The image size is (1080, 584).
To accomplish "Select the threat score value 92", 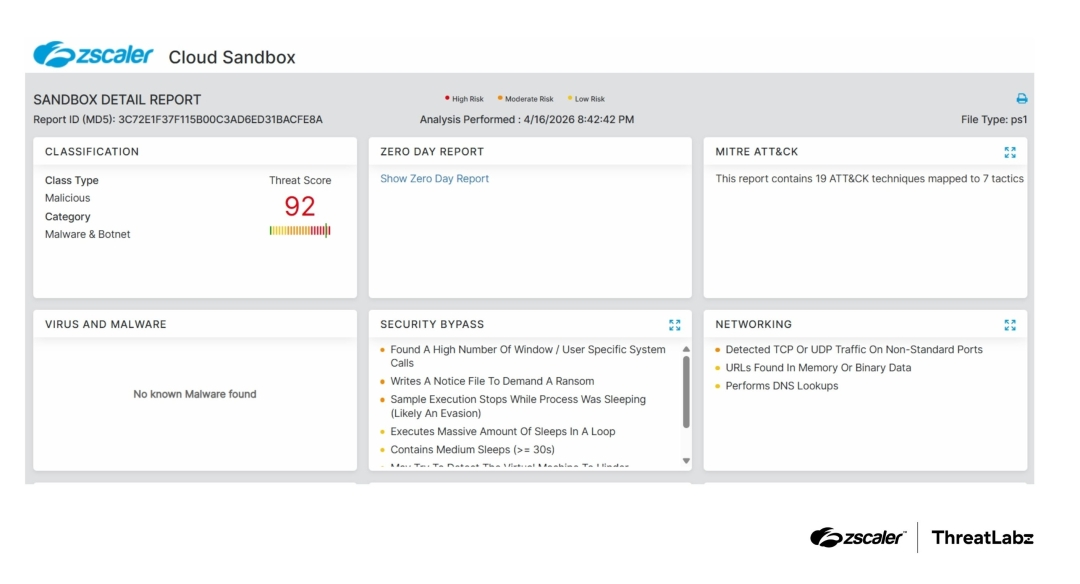I will pos(300,206).
